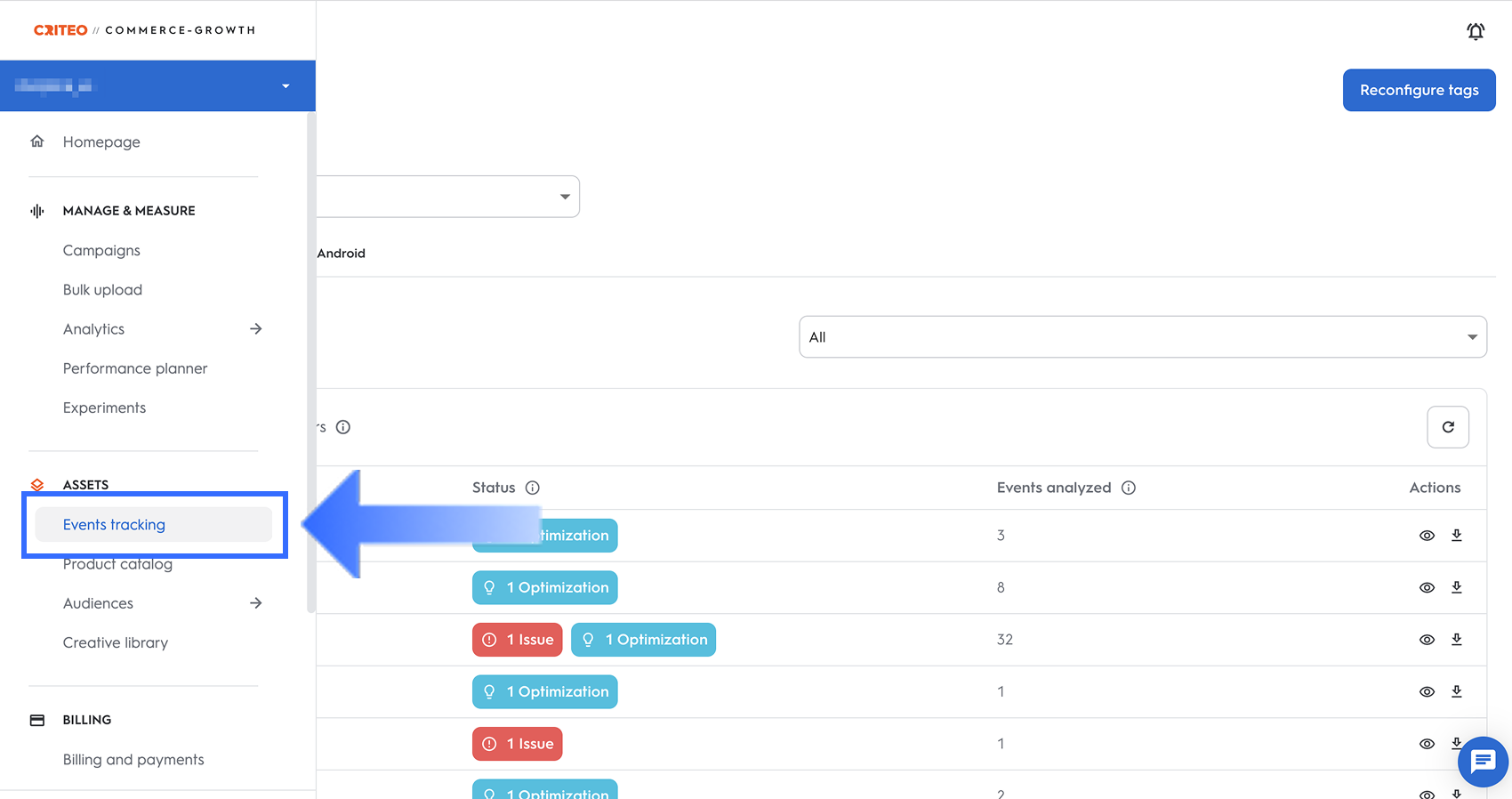Download the report for the row with 3 events
Viewport: 1512px width, 799px height.
1457,535
